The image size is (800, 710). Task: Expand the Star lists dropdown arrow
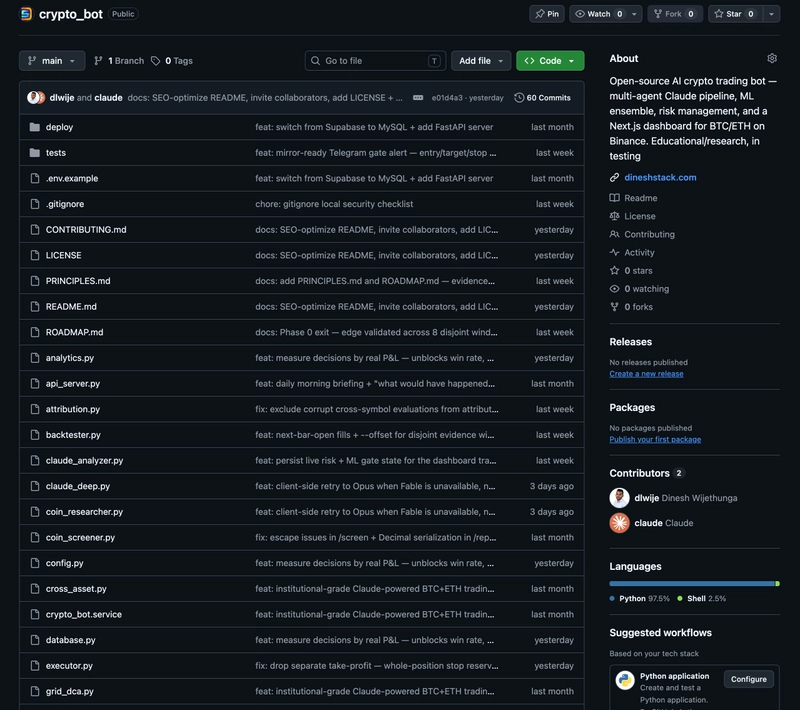pos(771,14)
